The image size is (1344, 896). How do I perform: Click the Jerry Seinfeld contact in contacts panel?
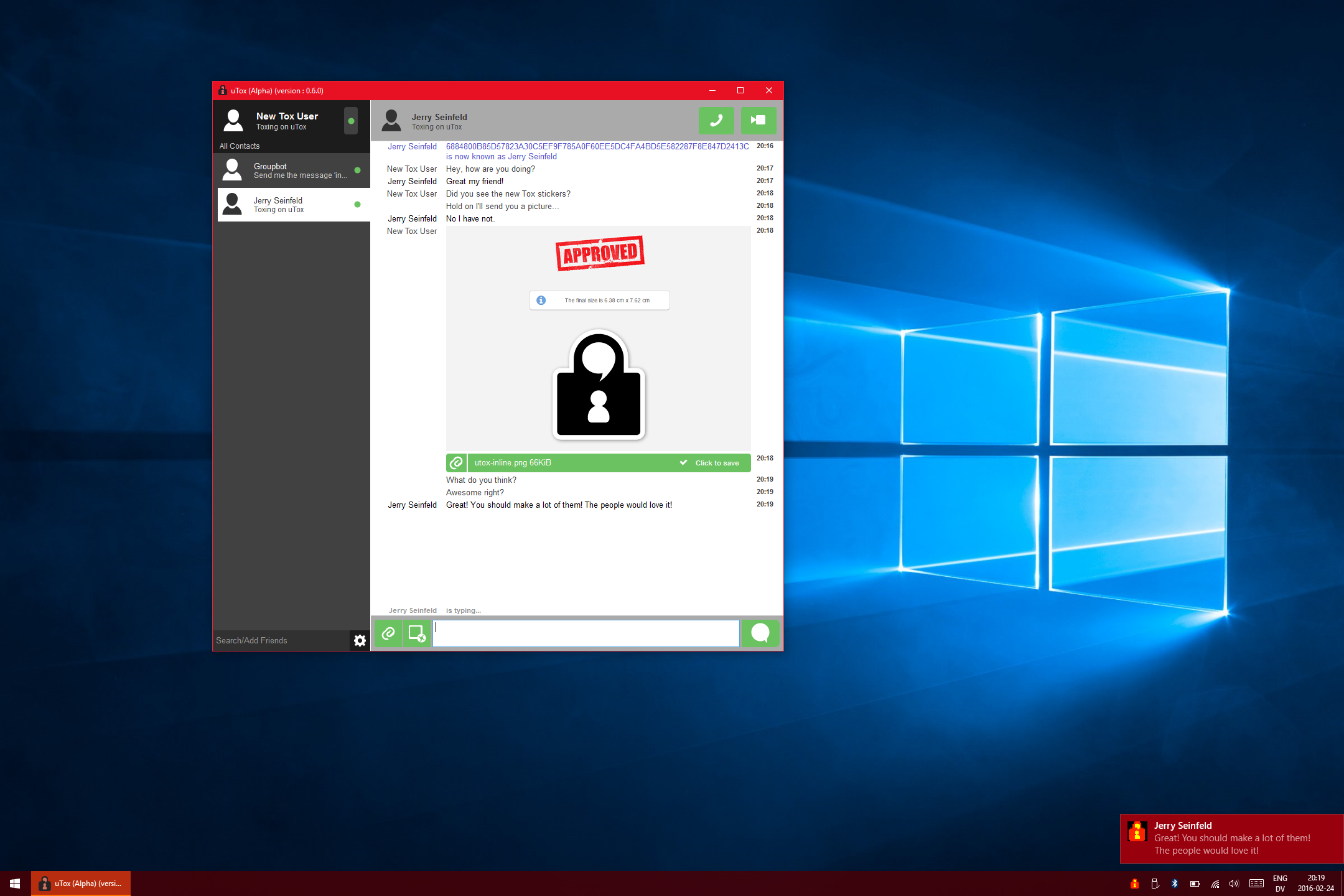click(290, 205)
